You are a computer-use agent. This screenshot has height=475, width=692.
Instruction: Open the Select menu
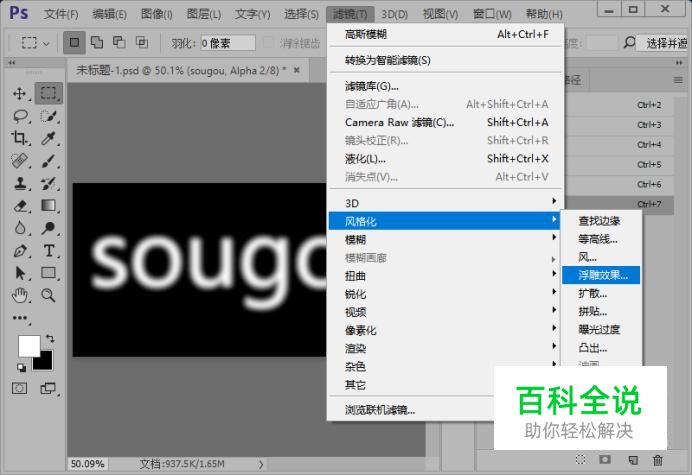point(301,14)
